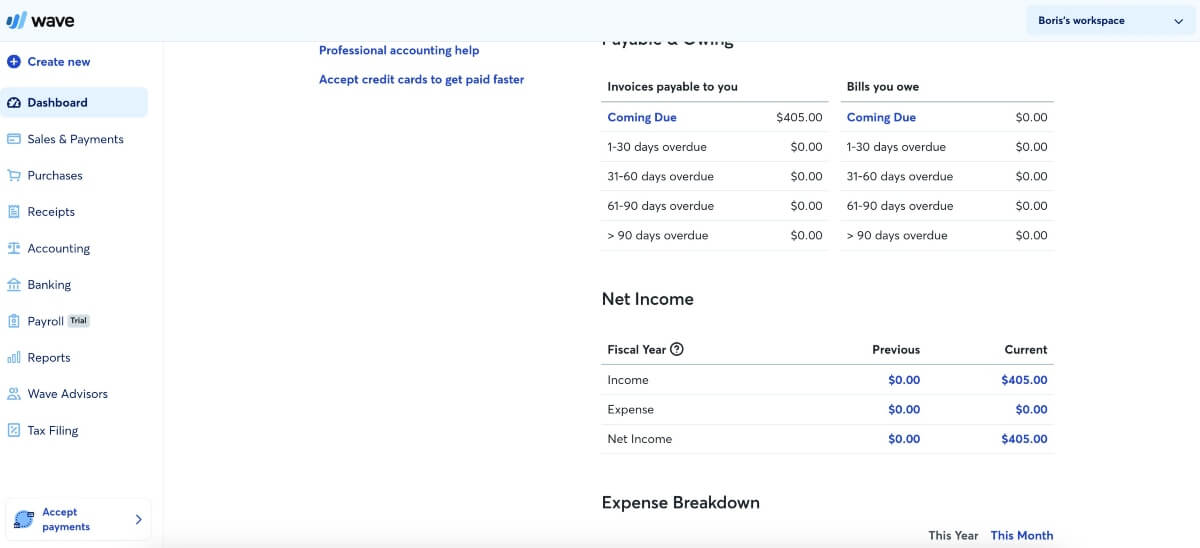Click the Sales & Payments card icon
Image resolution: width=1200 pixels, height=548 pixels.
coord(13,139)
